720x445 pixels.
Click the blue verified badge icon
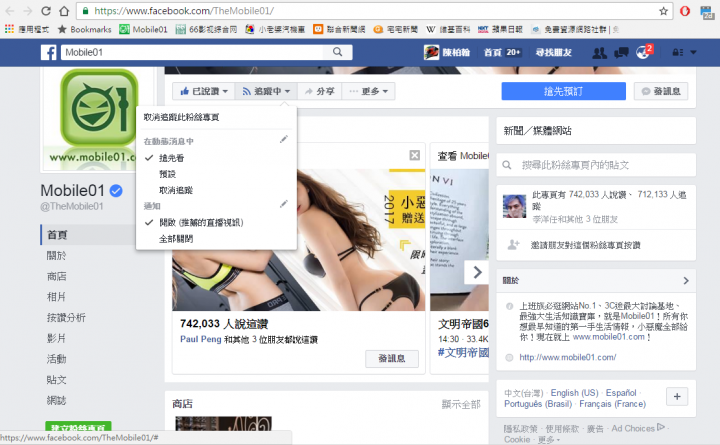[x=116, y=191]
